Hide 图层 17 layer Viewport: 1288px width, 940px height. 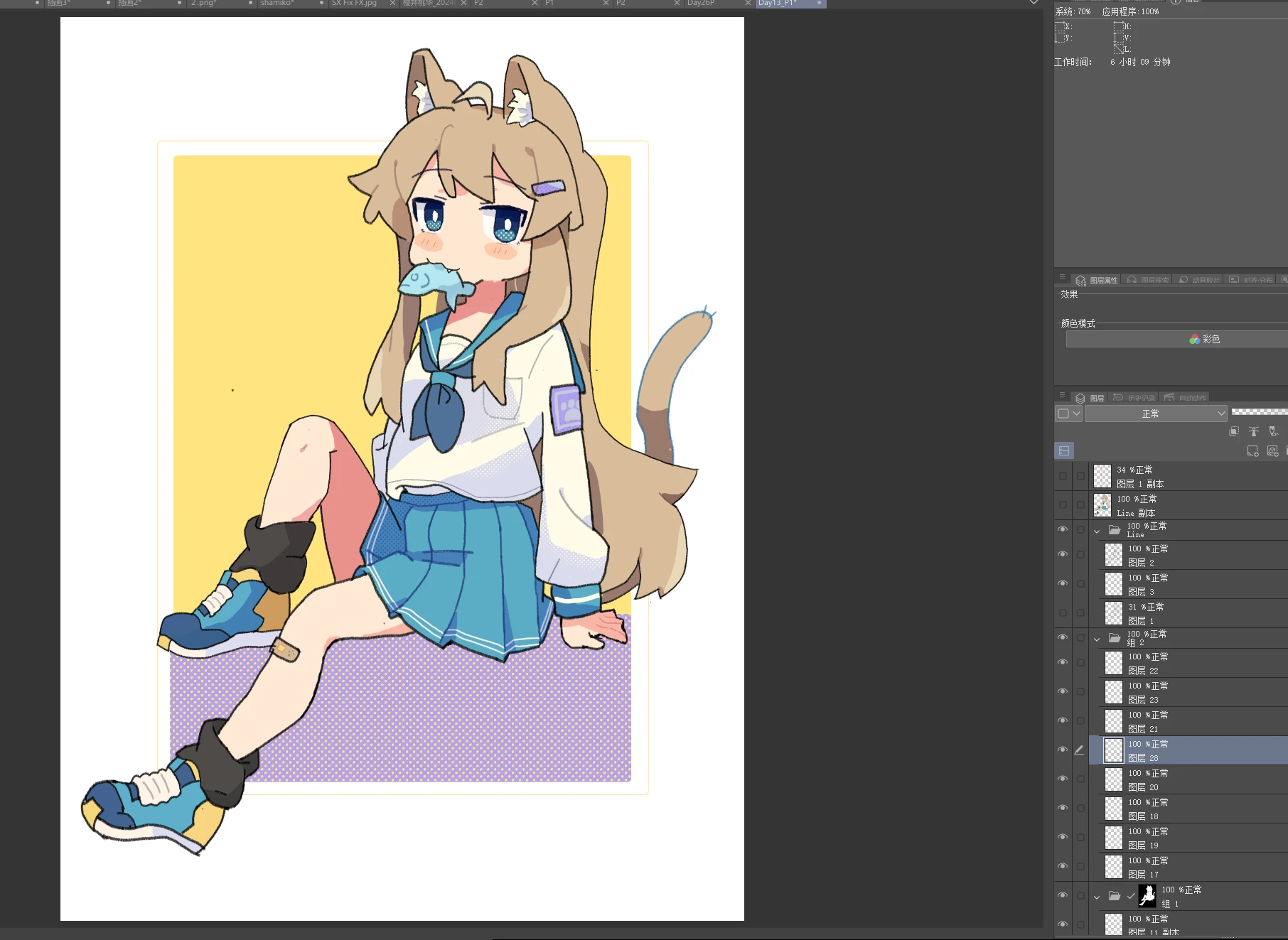pos(1063,866)
